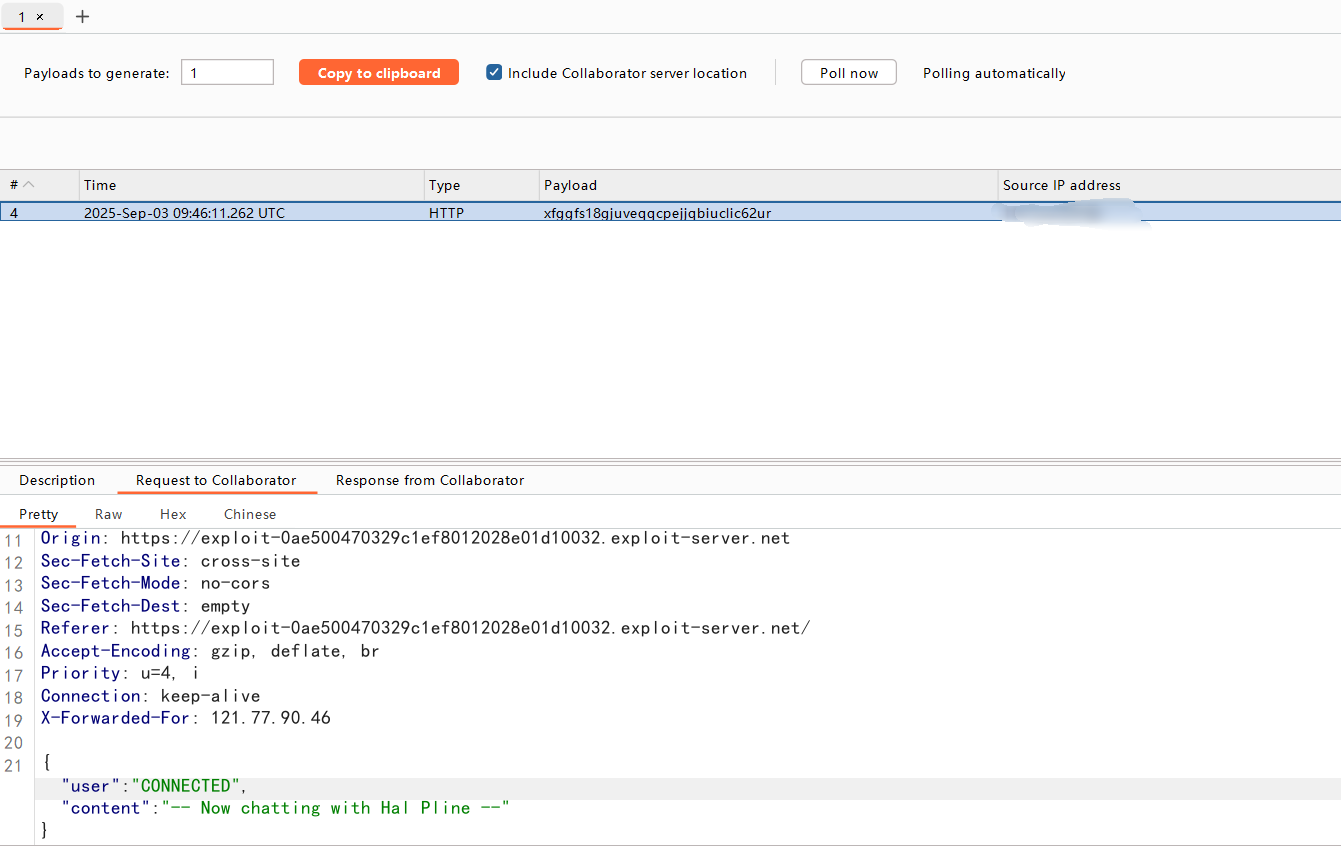
Task: Open the Hex view tab
Action: click(x=173, y=514)
